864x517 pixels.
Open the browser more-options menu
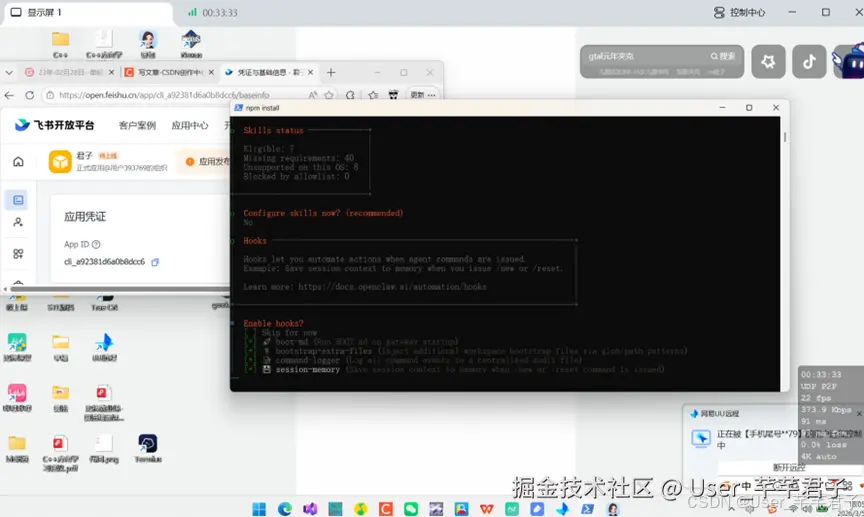pyautogui.click(x=431, y=95)
